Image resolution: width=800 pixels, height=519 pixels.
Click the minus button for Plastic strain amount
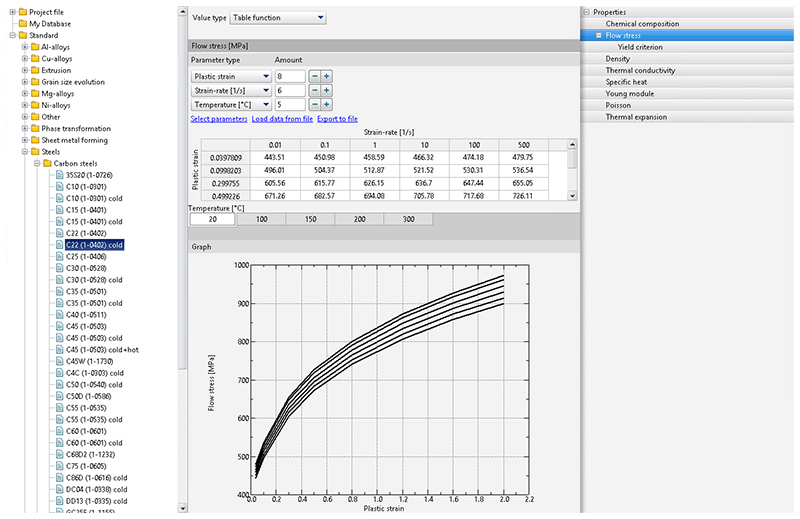tap(314, 76)
